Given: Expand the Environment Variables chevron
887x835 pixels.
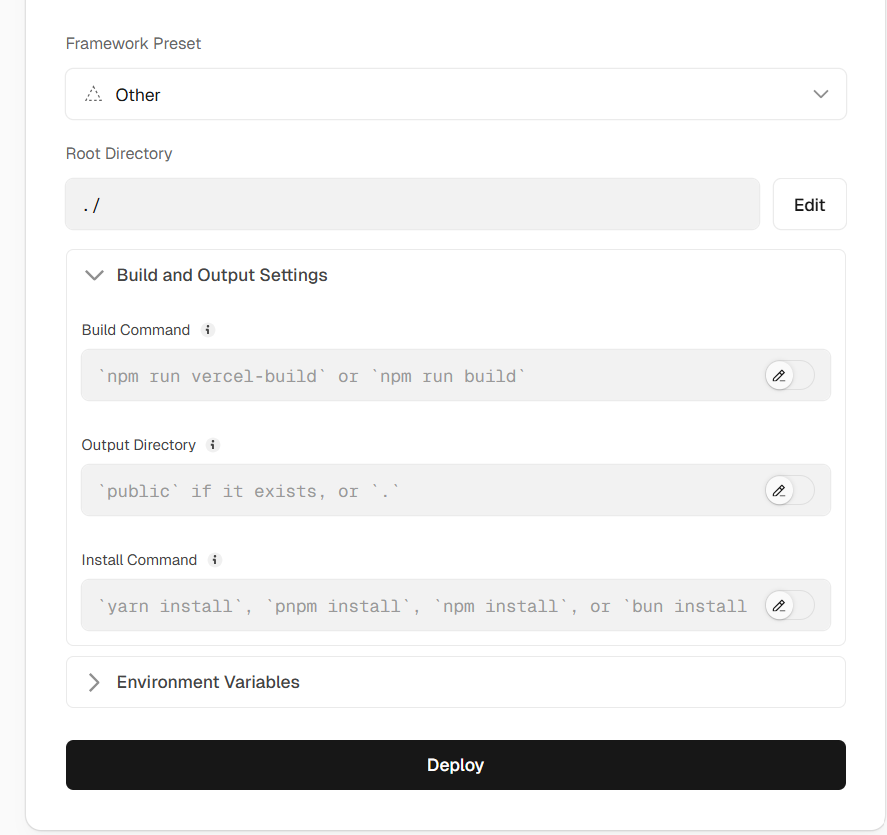Looking at the screenshot, I should click(94, 682).
